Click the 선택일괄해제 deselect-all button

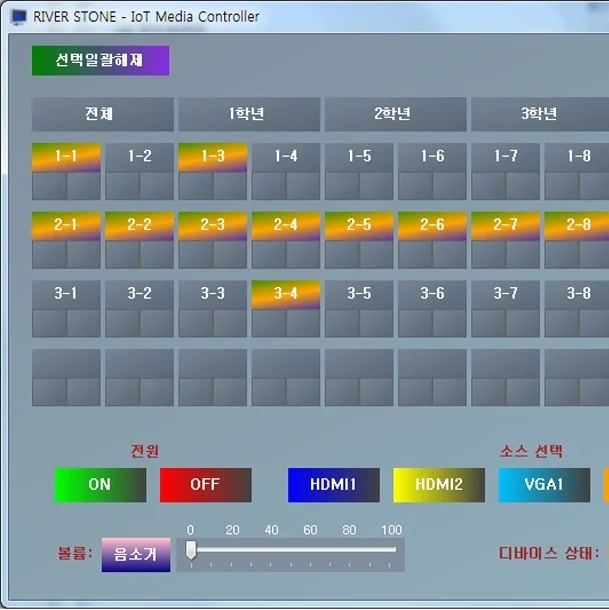tap(100, 60)
